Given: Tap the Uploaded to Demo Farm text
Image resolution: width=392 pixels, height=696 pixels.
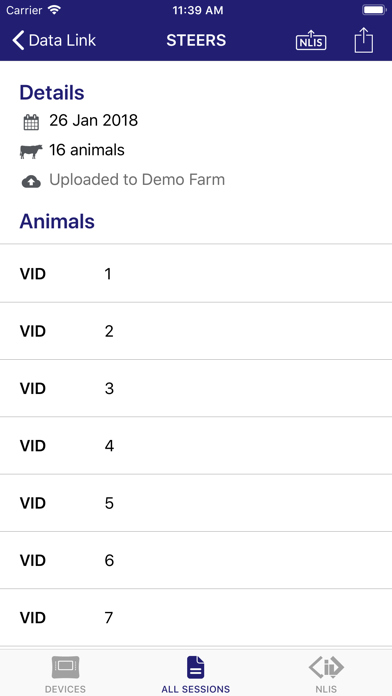Looking at the screenshot, I should click(x=137, y=180).
